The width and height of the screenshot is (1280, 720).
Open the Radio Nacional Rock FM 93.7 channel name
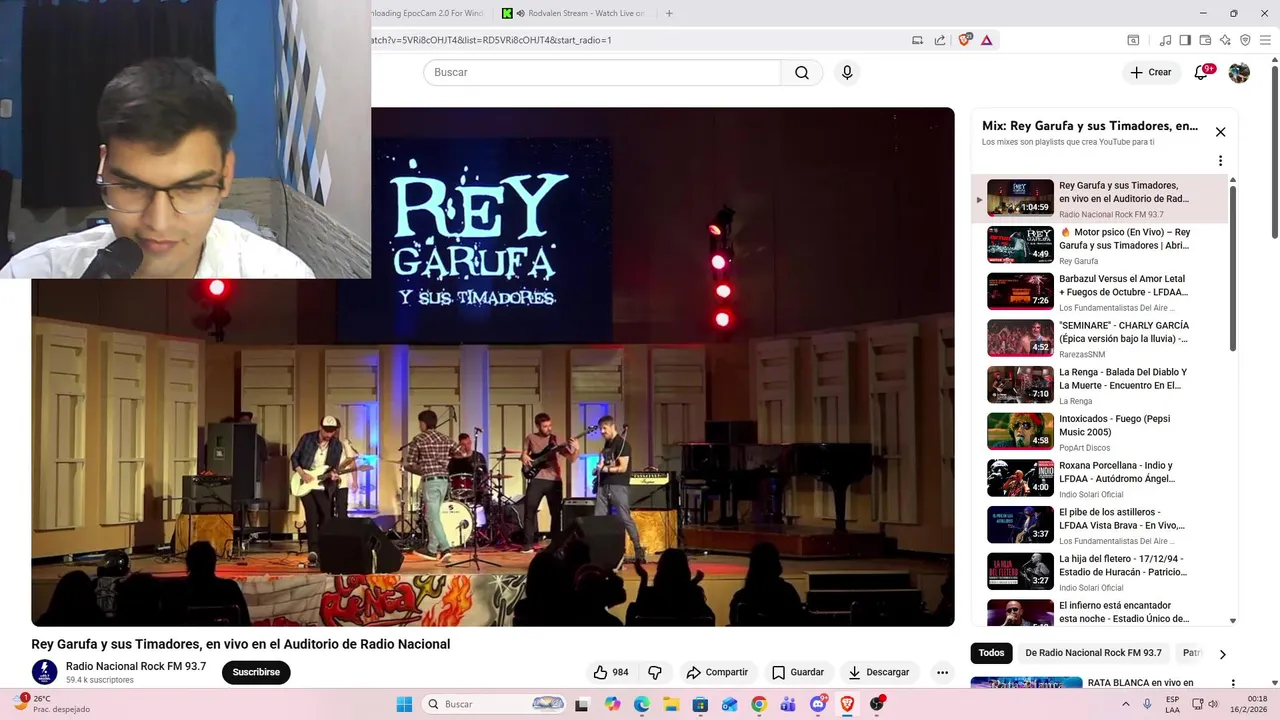136,666
